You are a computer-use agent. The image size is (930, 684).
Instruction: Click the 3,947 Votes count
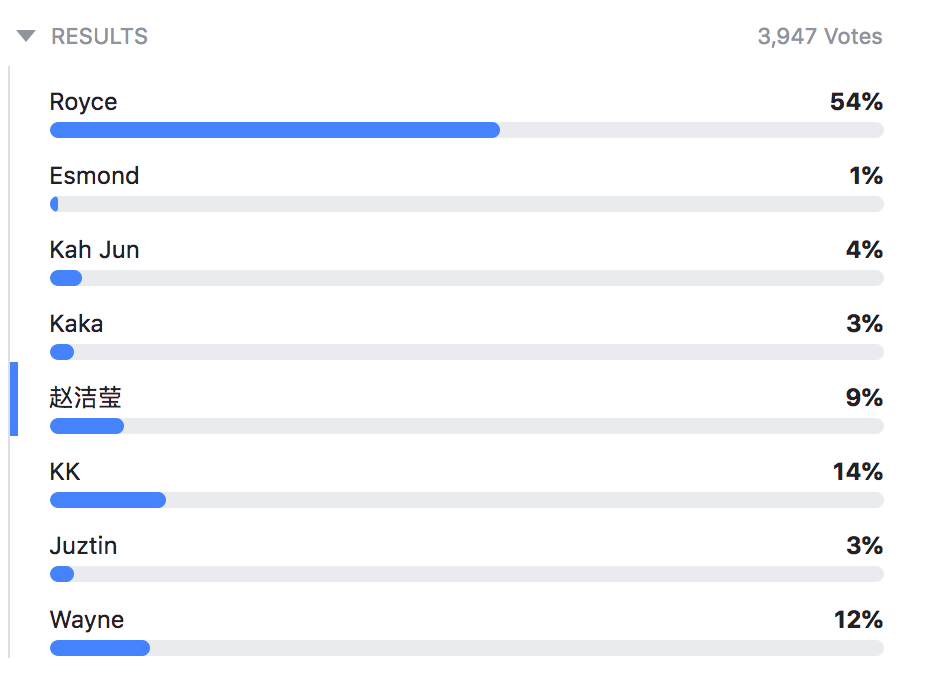(819, 37)
